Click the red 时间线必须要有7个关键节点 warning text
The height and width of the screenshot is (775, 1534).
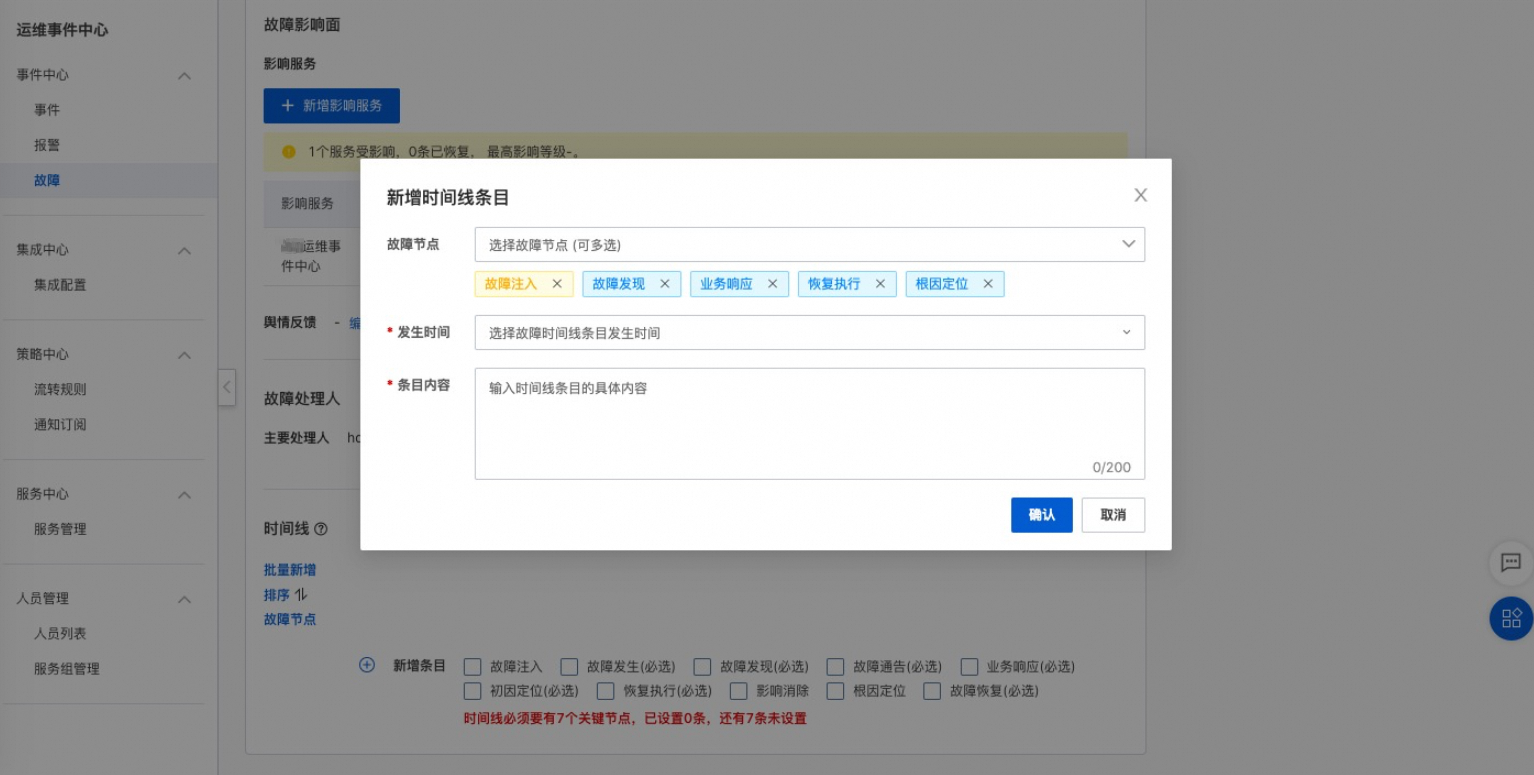(635, 718)
